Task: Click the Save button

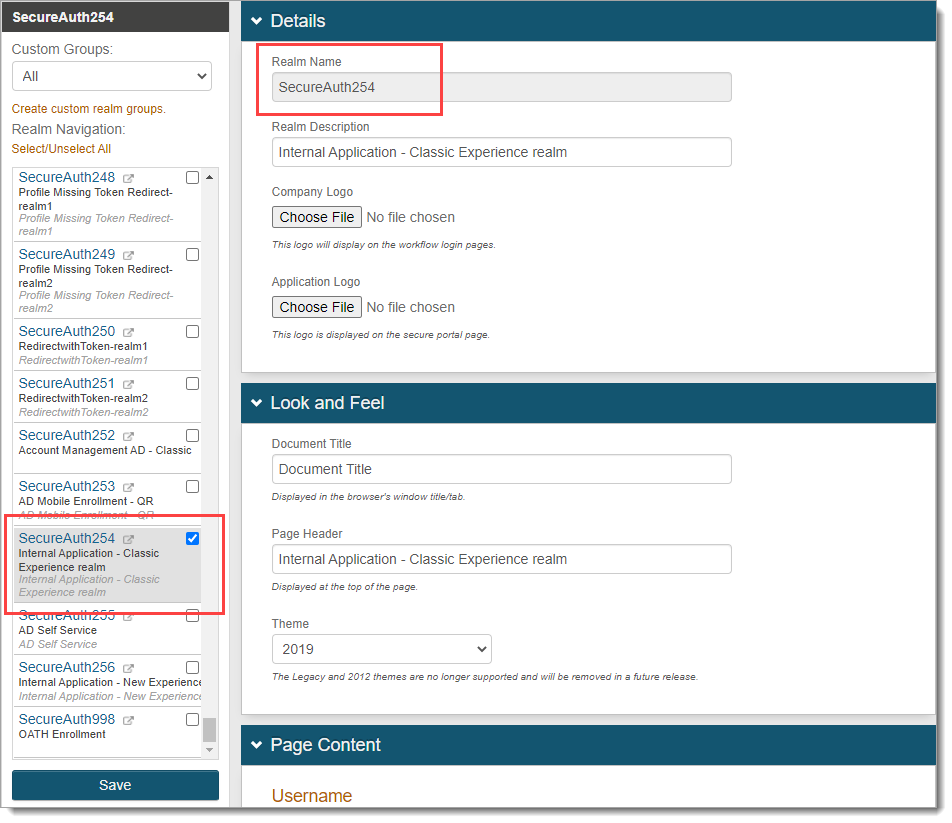Action: tap(114, 785)
